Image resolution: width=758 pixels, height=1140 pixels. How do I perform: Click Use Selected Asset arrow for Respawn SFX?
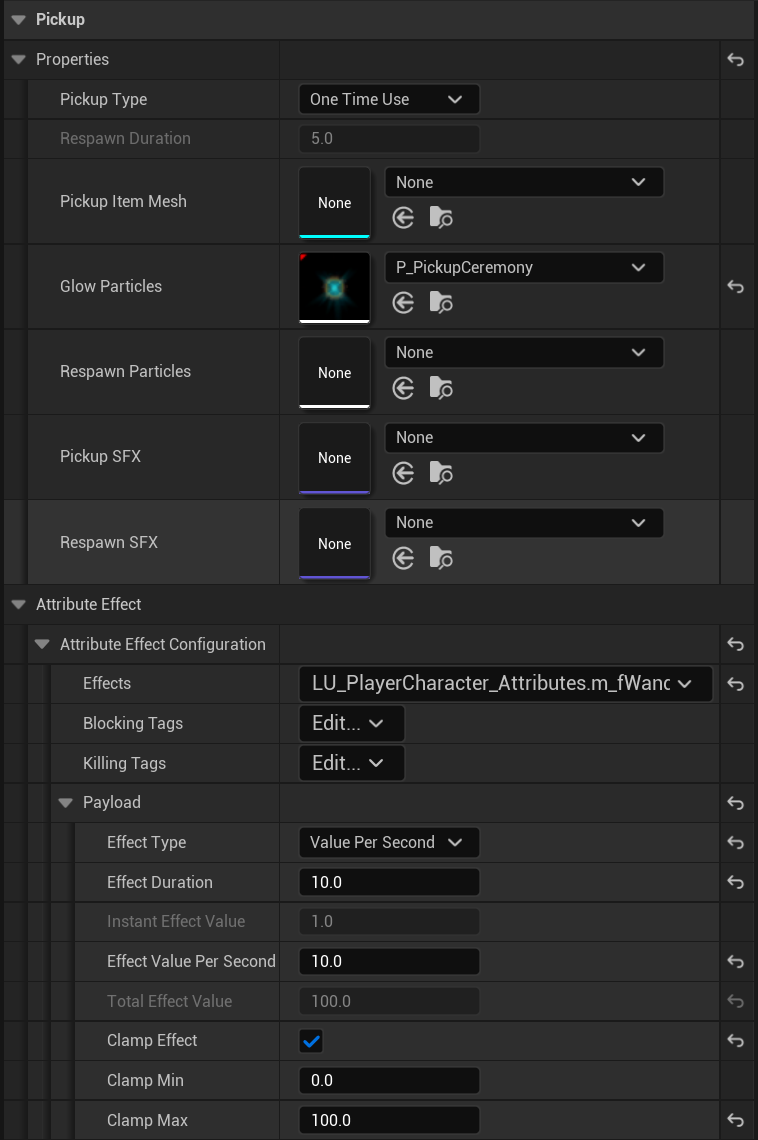[x=403, y=558]
